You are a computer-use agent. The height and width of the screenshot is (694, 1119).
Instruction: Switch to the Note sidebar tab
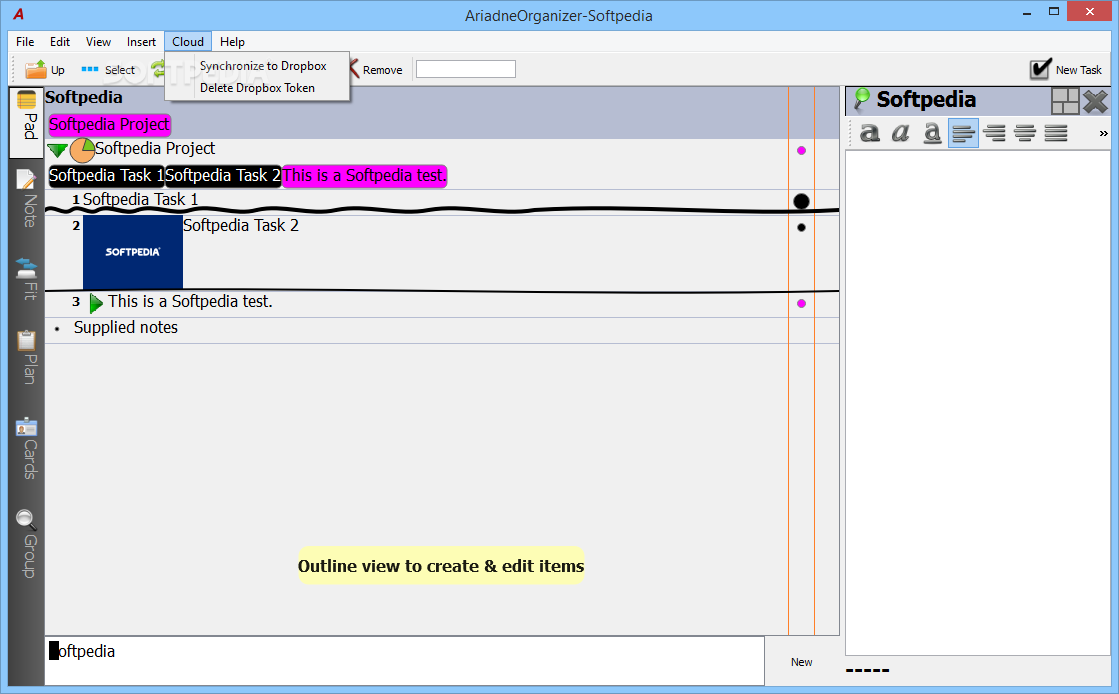[27, 199]
